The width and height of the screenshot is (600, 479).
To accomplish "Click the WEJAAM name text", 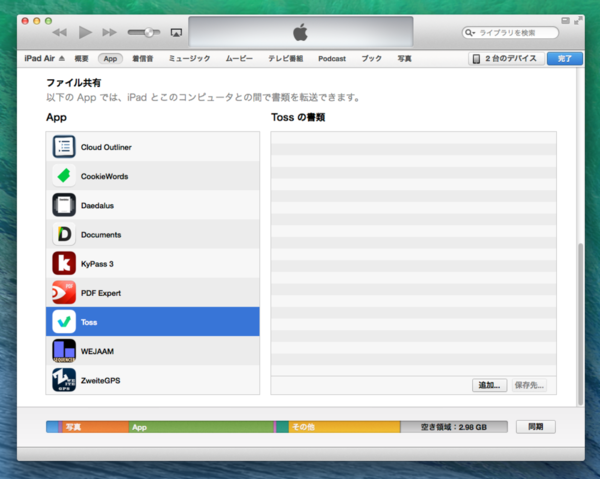I will point(97,351).
